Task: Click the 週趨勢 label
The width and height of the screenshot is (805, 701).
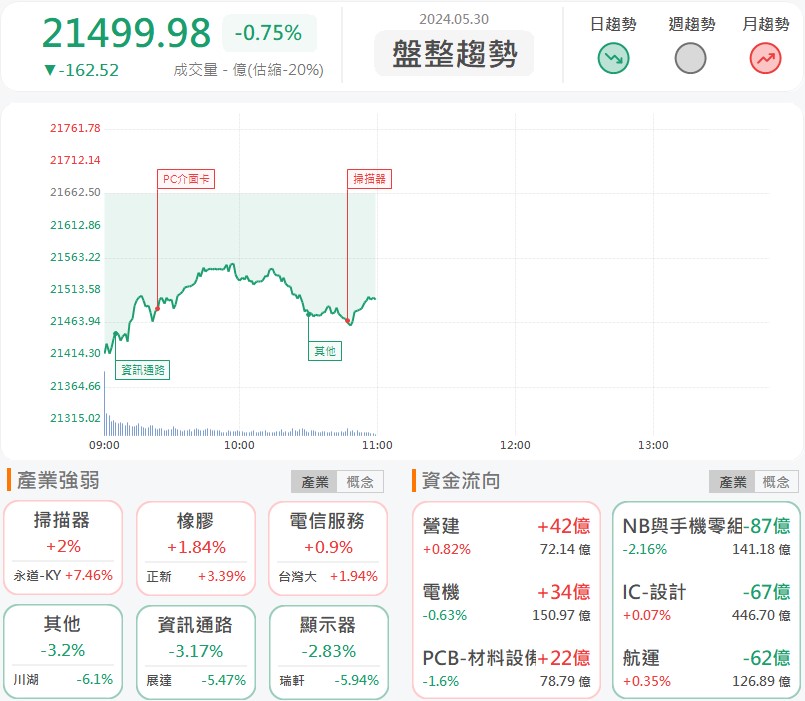Action: (x=692, y=24)
